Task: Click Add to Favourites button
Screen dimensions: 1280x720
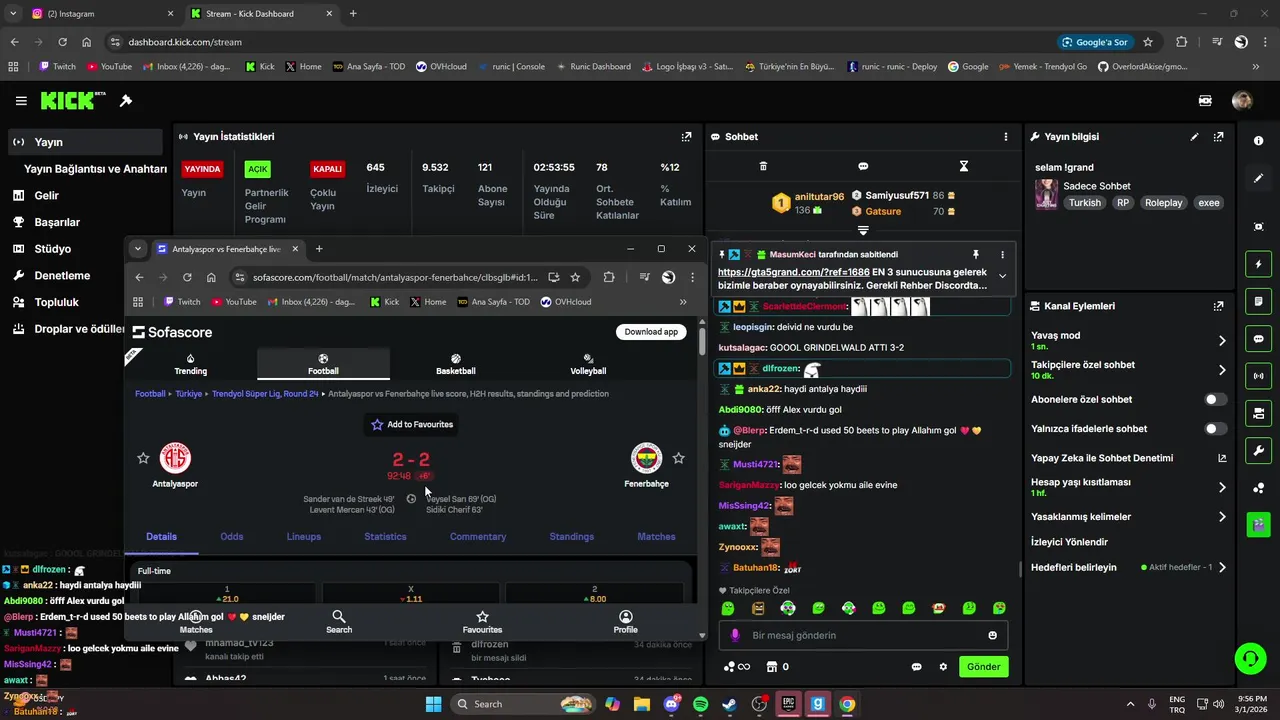Action: (x=411, y=425)
